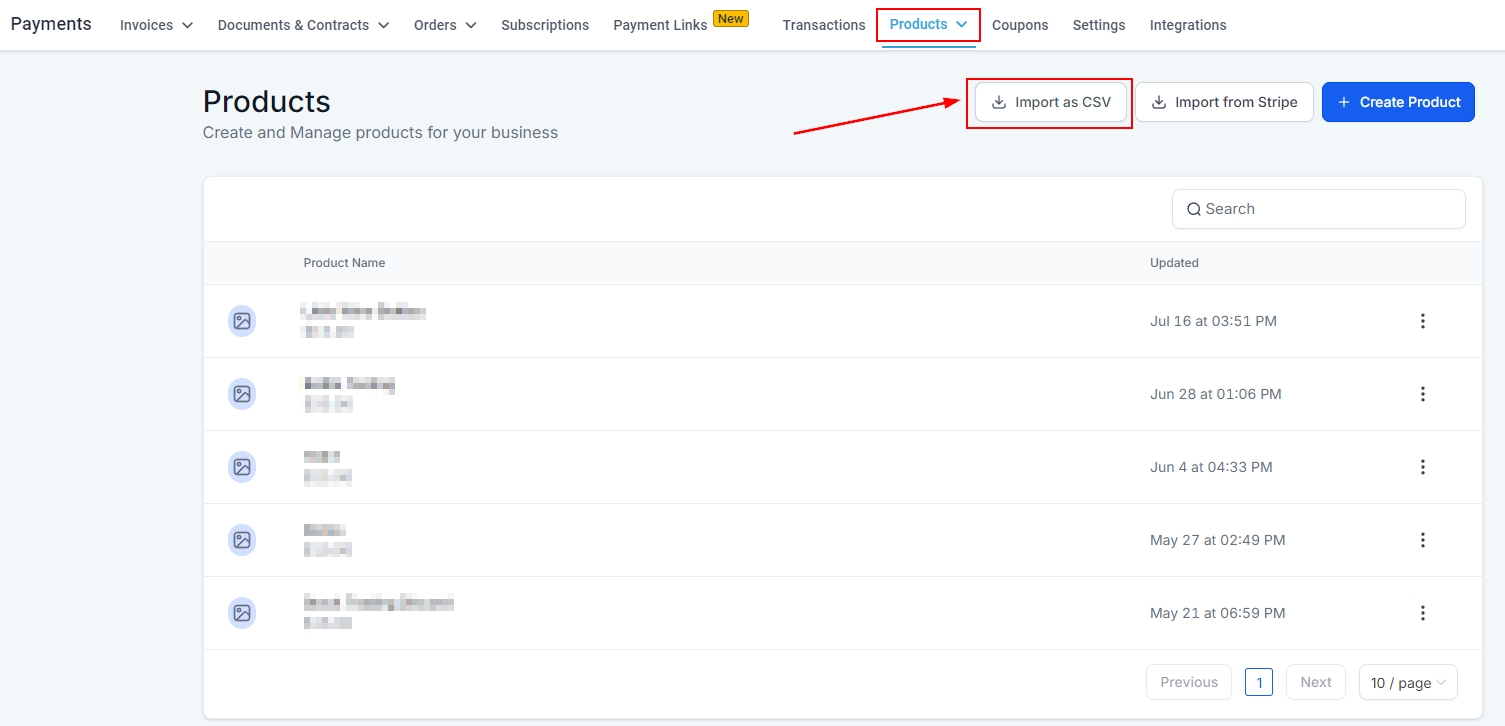Open three-dot menu for Jun 28 product

(1422, 394)
